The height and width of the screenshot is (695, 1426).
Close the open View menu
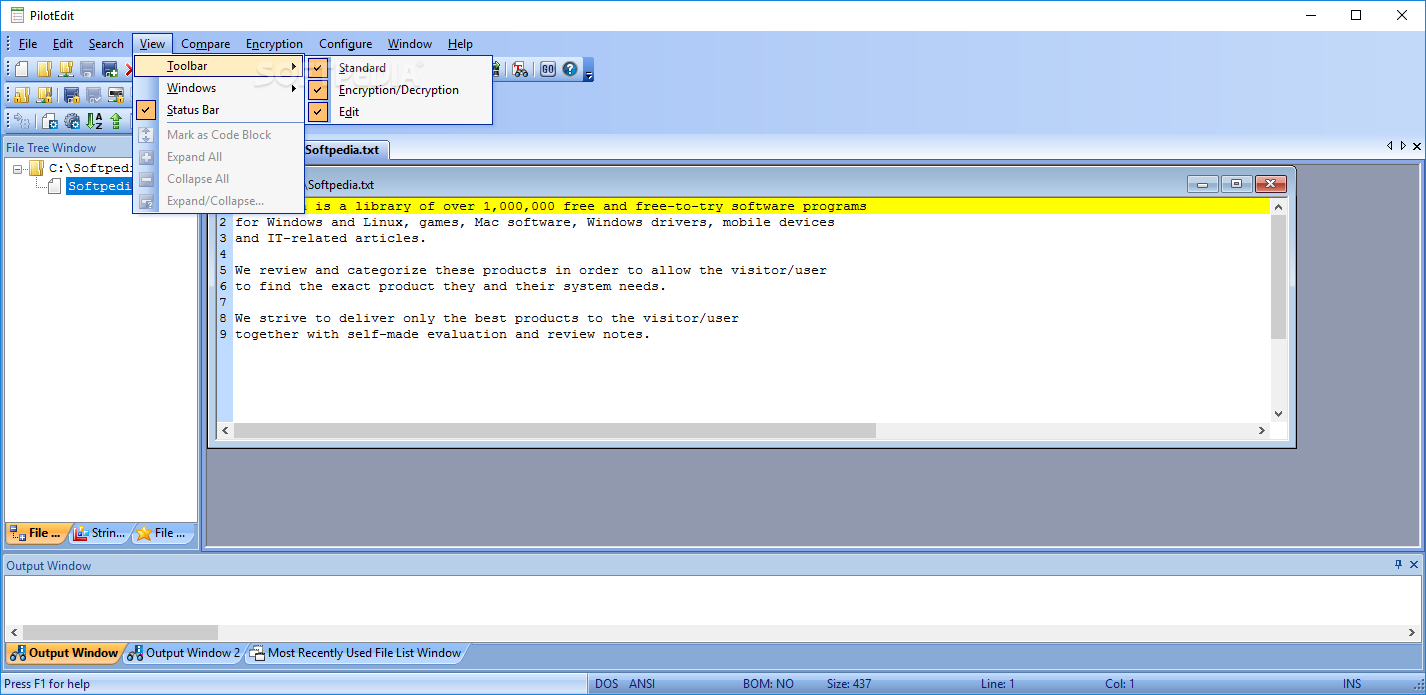[153, 44]
